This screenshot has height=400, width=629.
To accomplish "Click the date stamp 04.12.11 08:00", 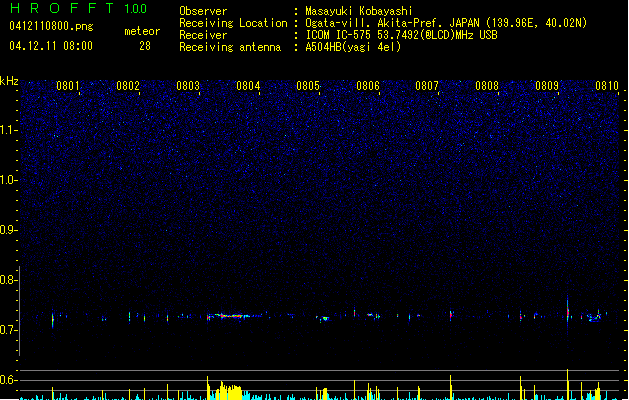I will pyautogui.click(x=51, y=46).
